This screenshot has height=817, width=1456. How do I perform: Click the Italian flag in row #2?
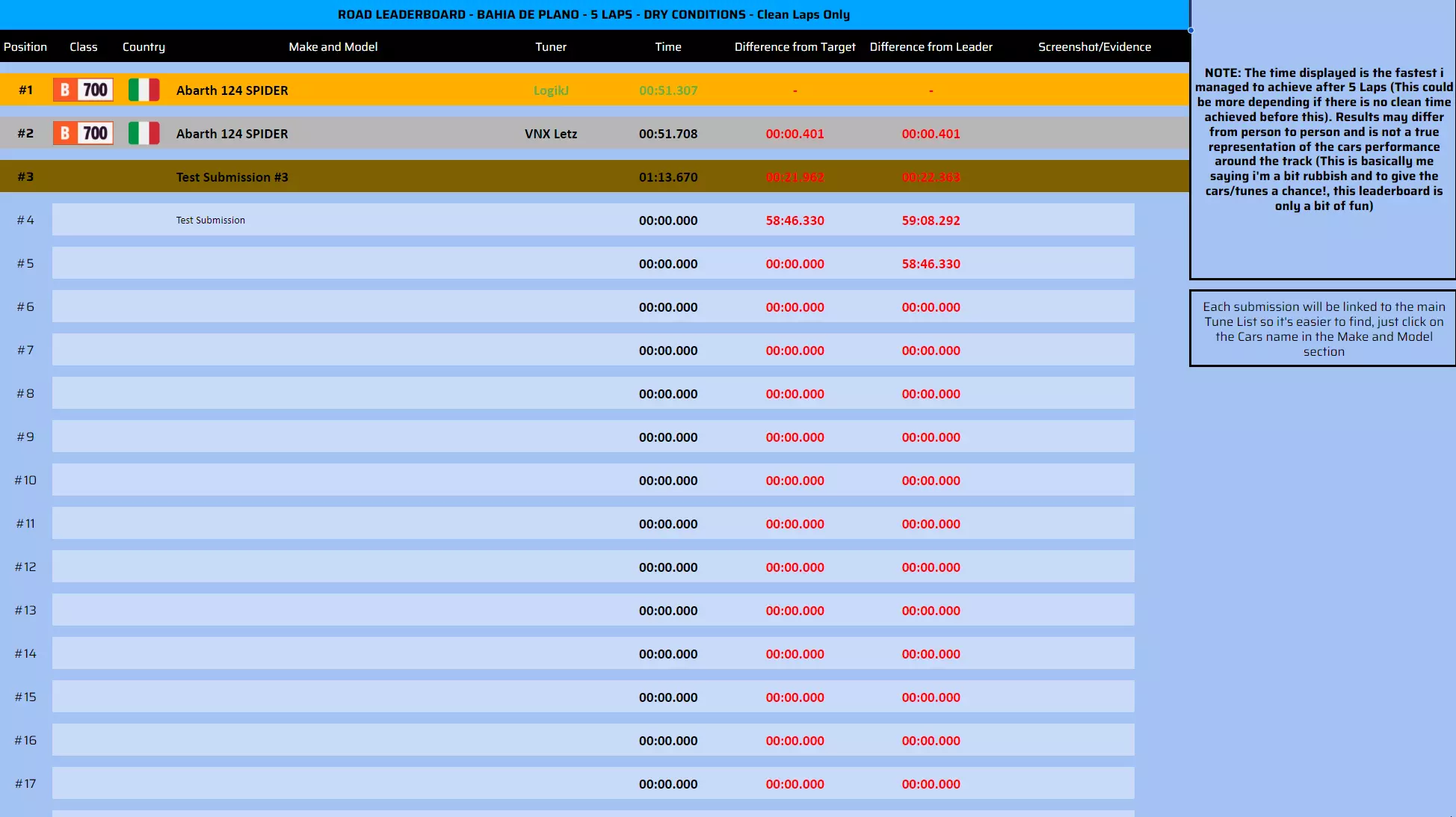tap(144, 133)
